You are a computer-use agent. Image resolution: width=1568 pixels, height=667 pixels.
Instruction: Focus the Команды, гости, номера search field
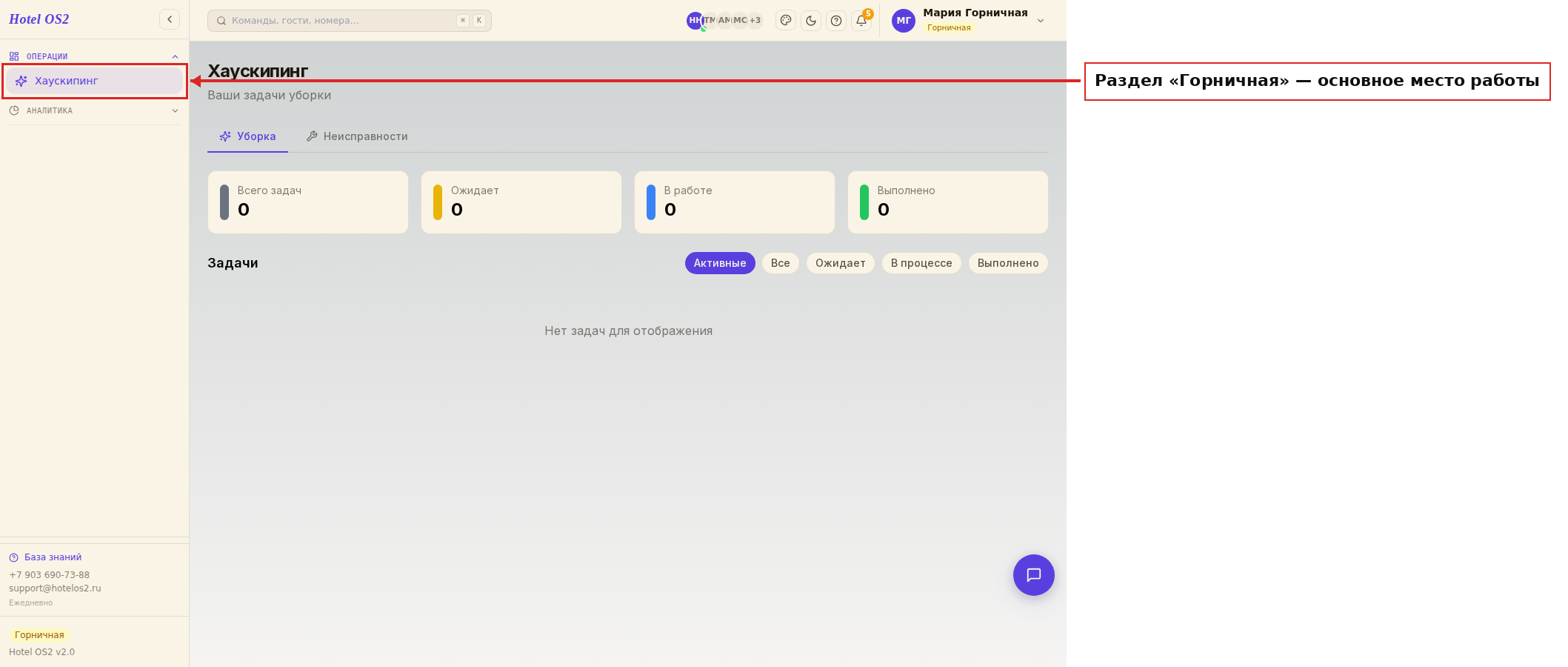(x=350, y=21)
